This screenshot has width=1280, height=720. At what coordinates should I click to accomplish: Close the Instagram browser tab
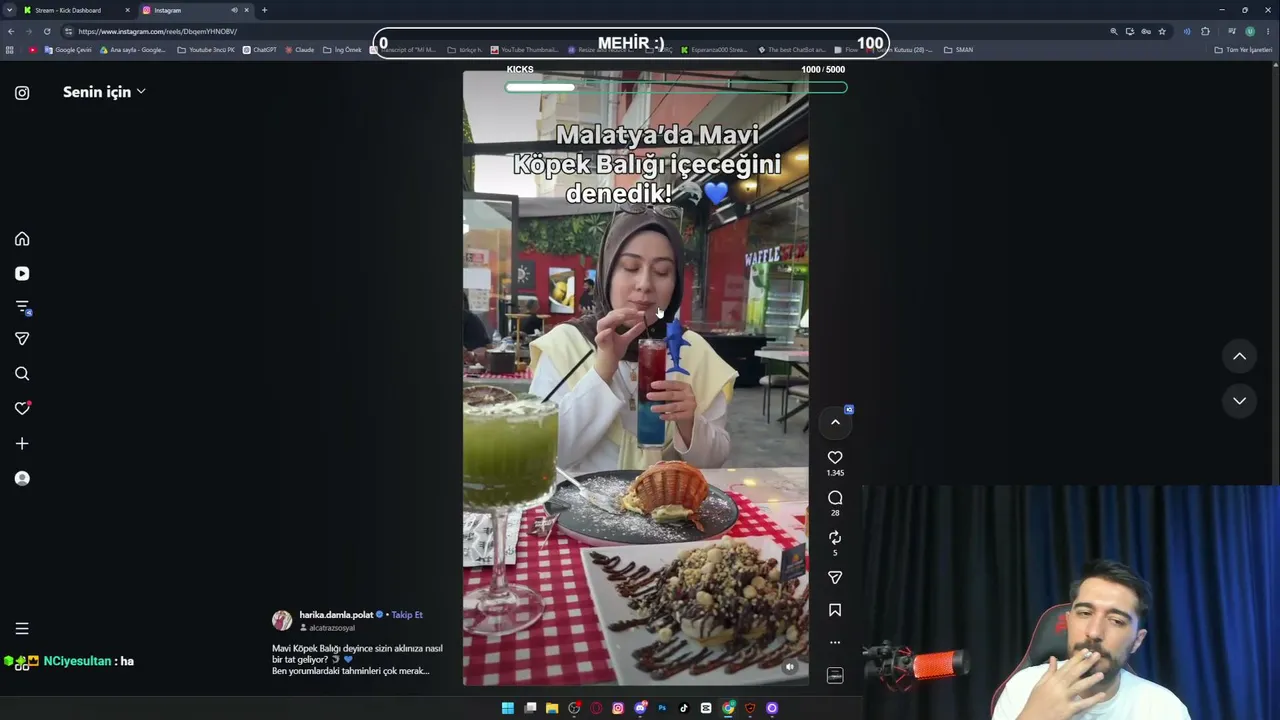click(246, 10)
